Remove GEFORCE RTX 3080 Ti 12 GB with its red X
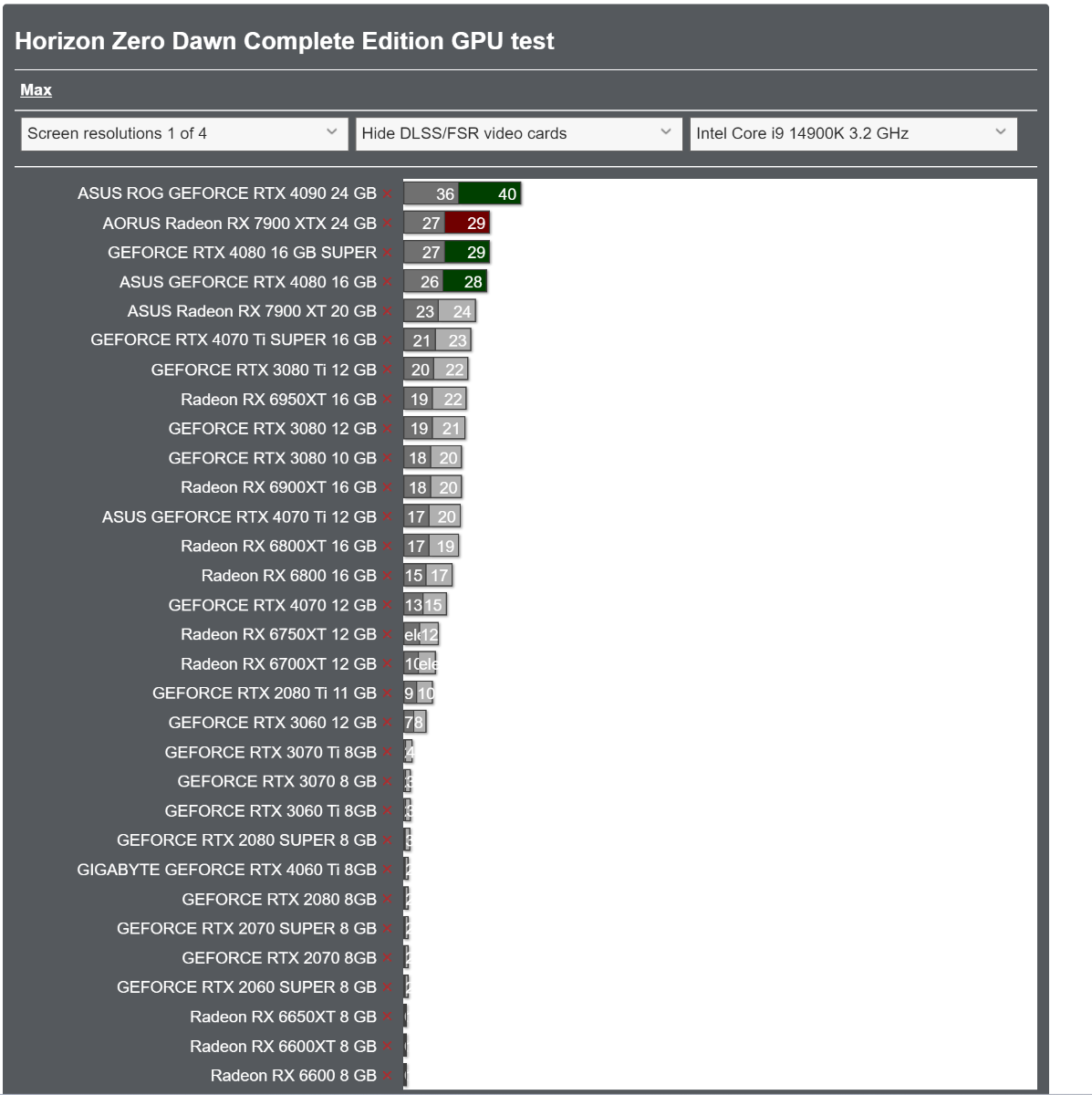 point(388,370)
